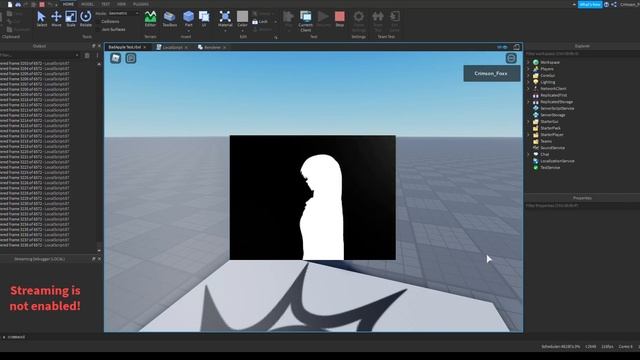Open the Toolbox
This screenshot has height=360, width=640.
[169, 19]
